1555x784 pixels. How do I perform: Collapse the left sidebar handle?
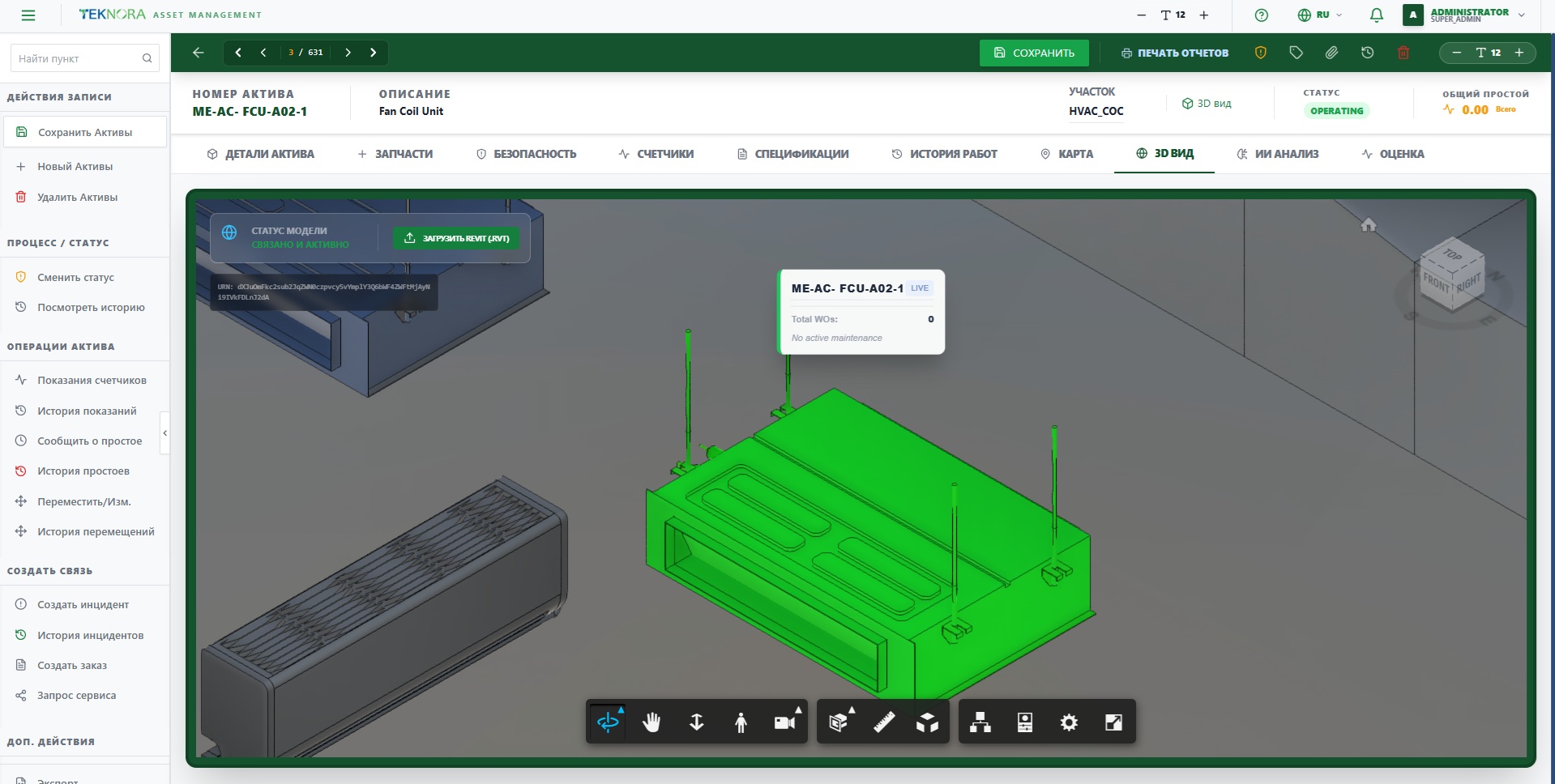click(164, 433)
